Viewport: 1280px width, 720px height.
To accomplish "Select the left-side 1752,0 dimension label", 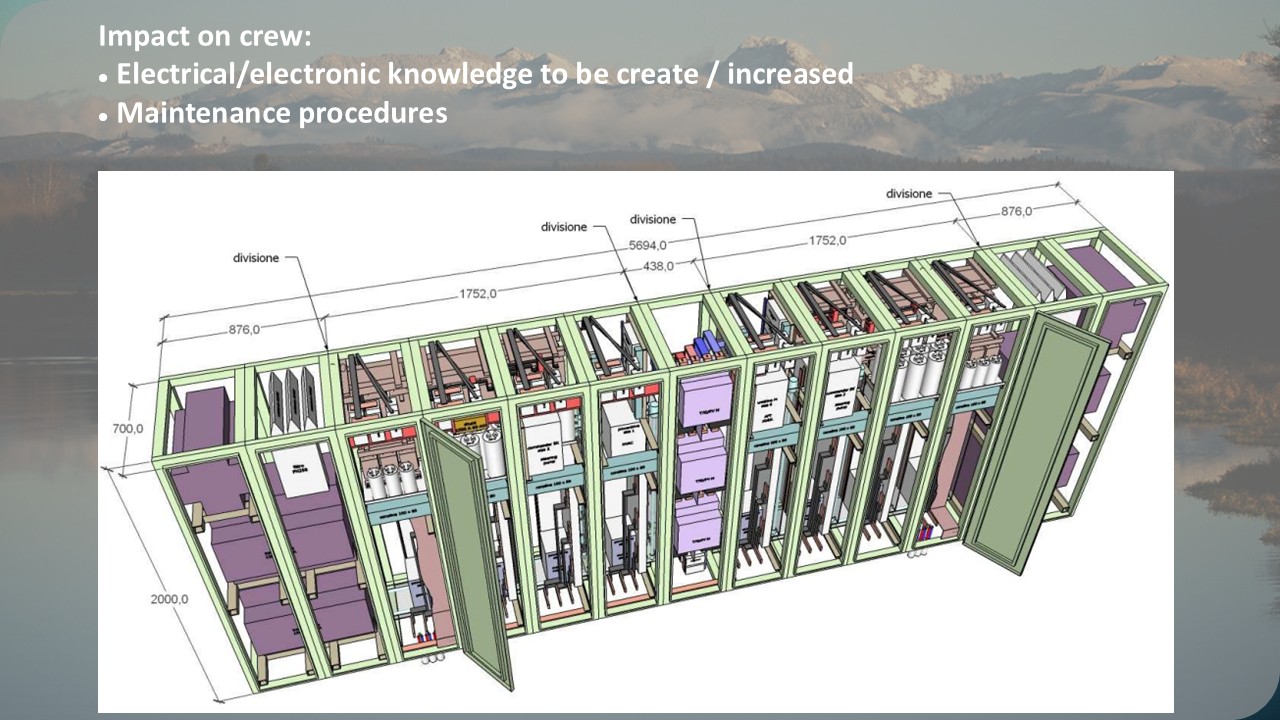I will click(476, 293).
